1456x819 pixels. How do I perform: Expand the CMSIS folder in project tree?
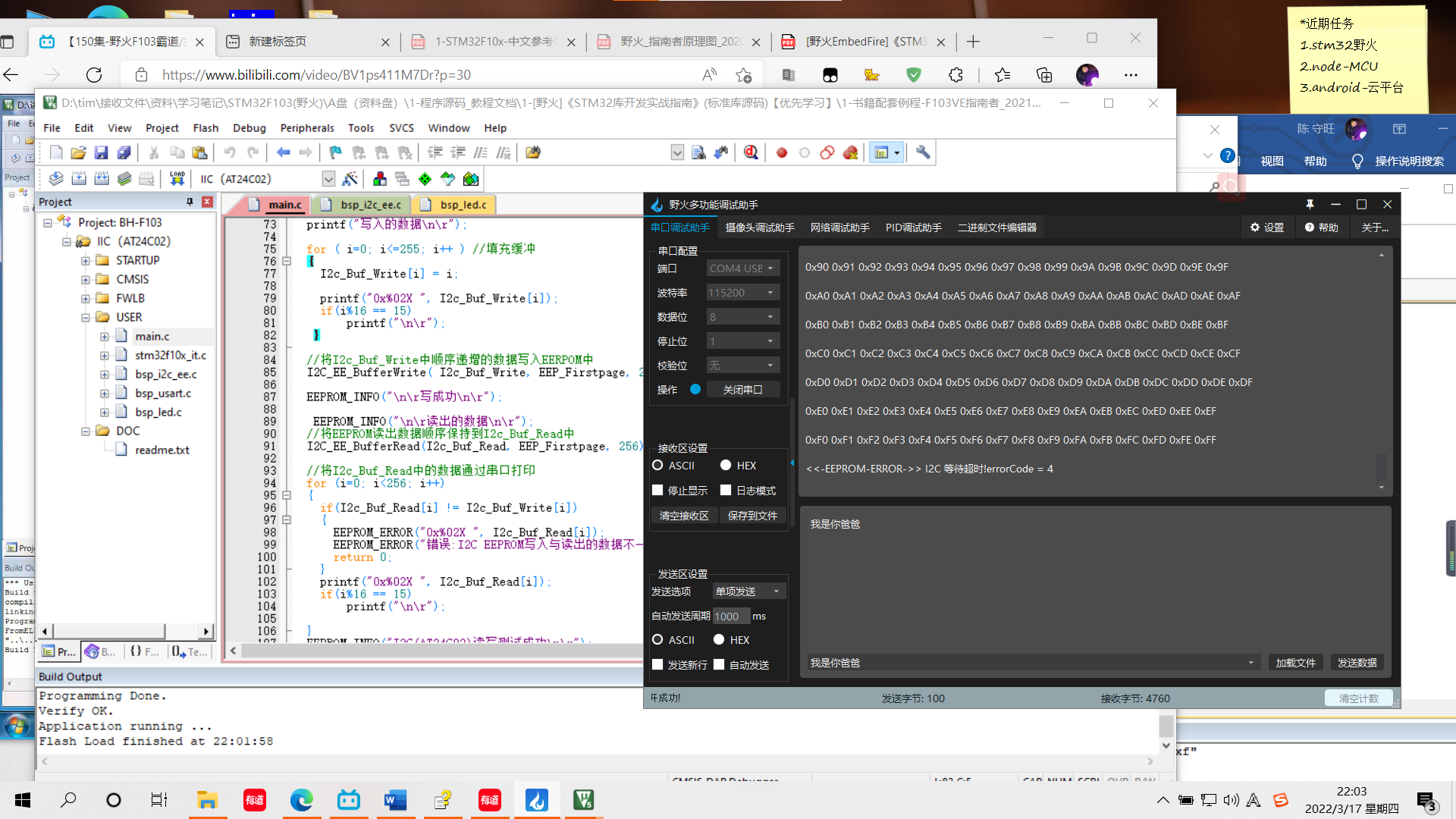86,279
